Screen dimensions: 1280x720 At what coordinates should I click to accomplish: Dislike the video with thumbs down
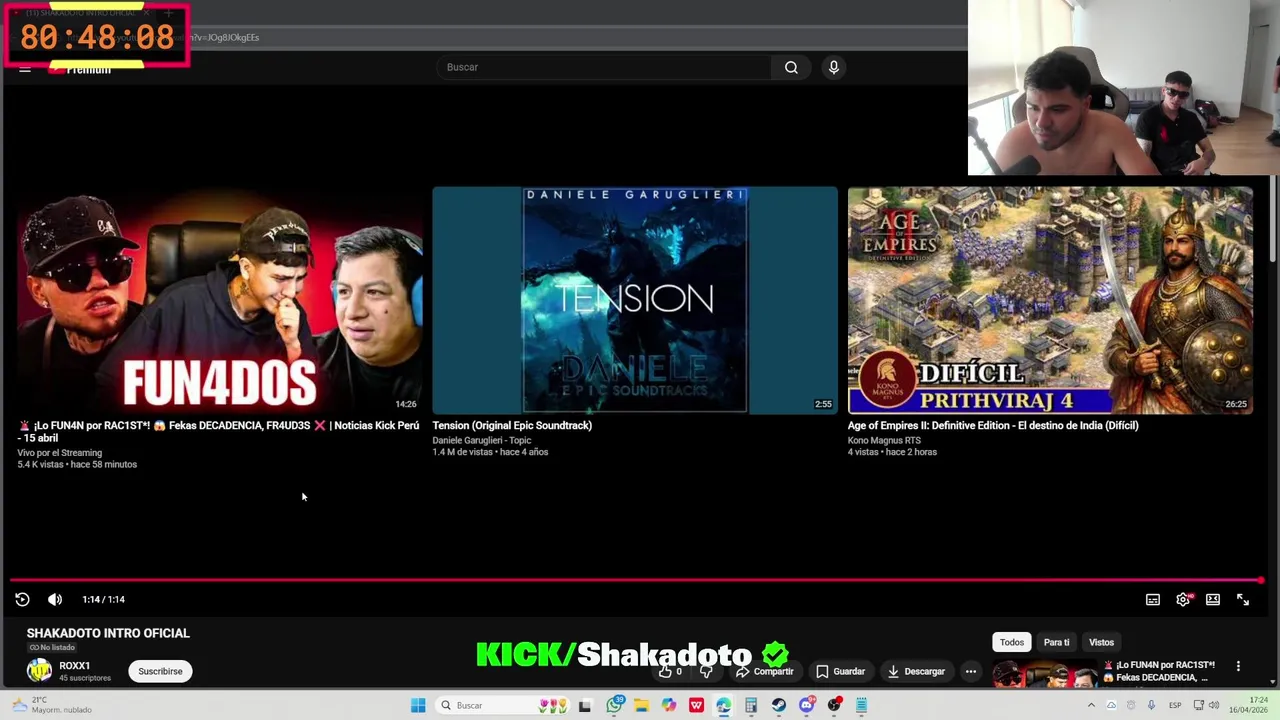click(x=706, y=671)
